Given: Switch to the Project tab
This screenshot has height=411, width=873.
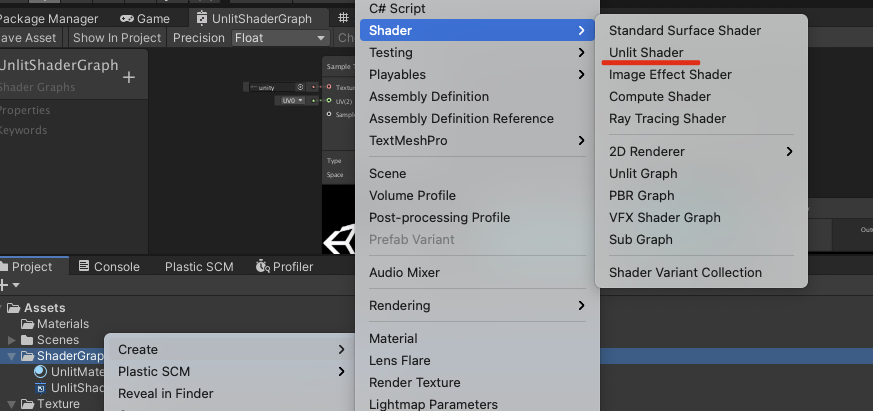Looking at the screenshot, I should click(x=32, y=267).
